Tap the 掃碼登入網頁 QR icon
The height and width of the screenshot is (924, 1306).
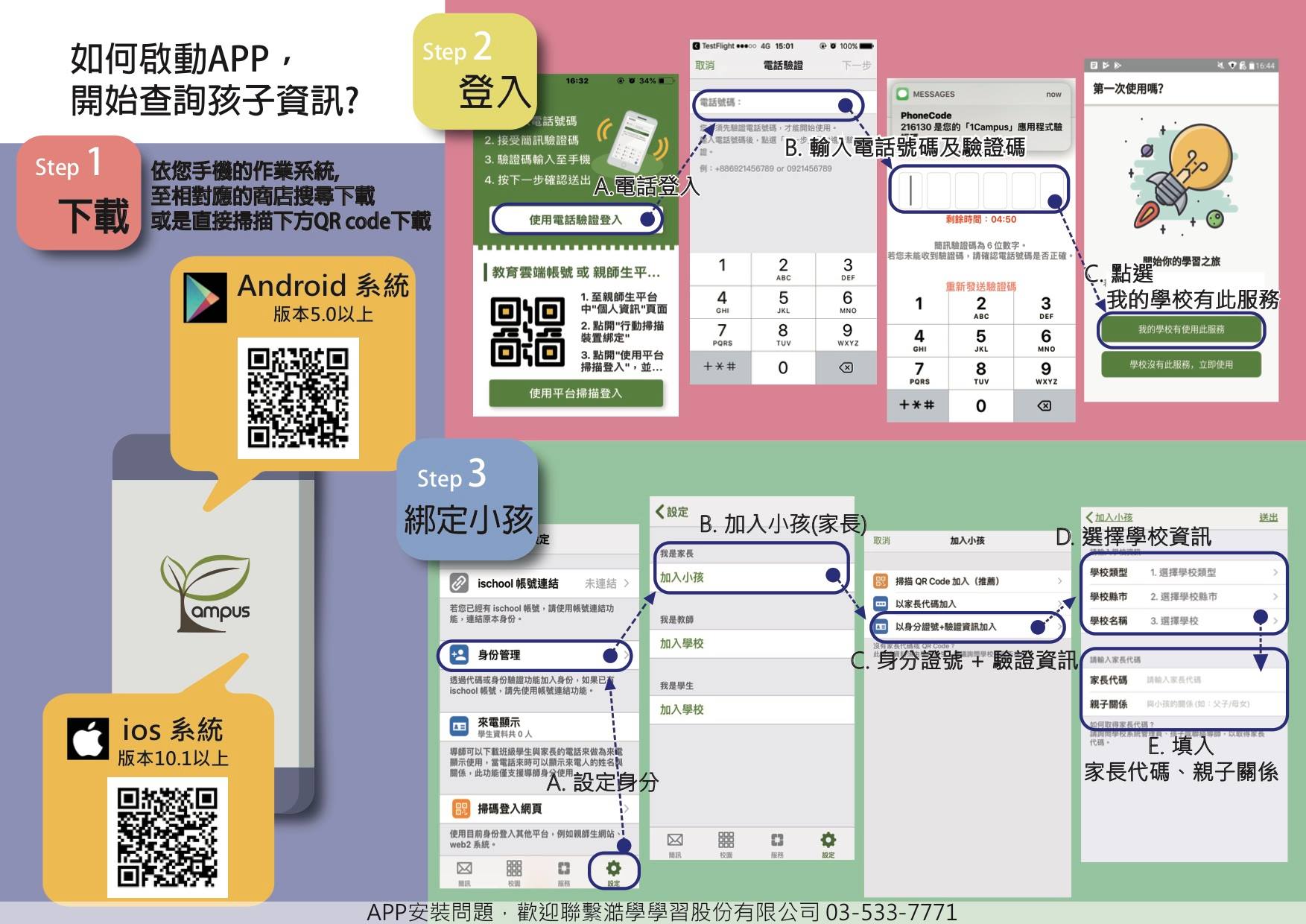coord(460,808)
